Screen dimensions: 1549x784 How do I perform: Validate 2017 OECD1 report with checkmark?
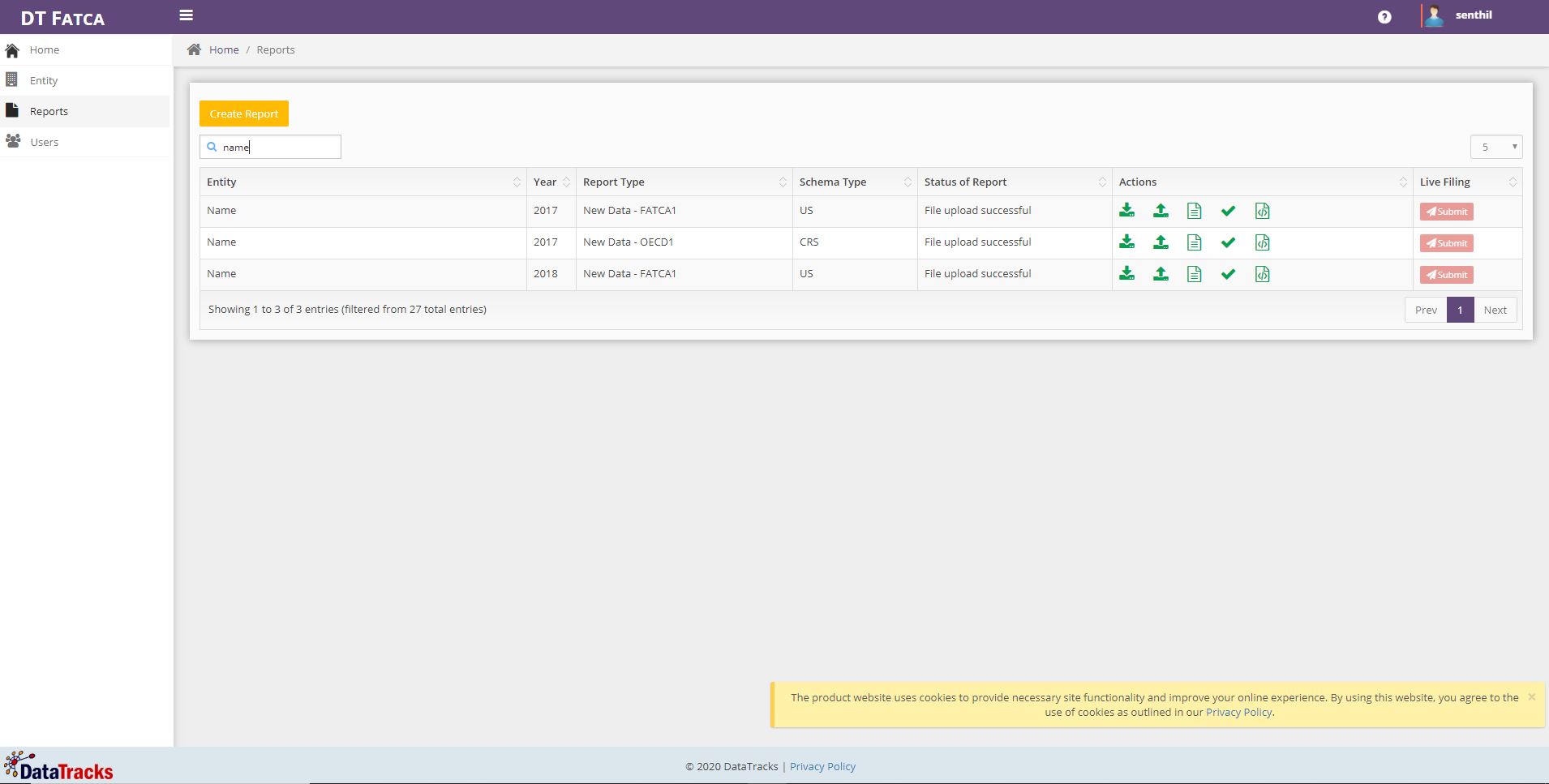click(x=1228, y=242)
